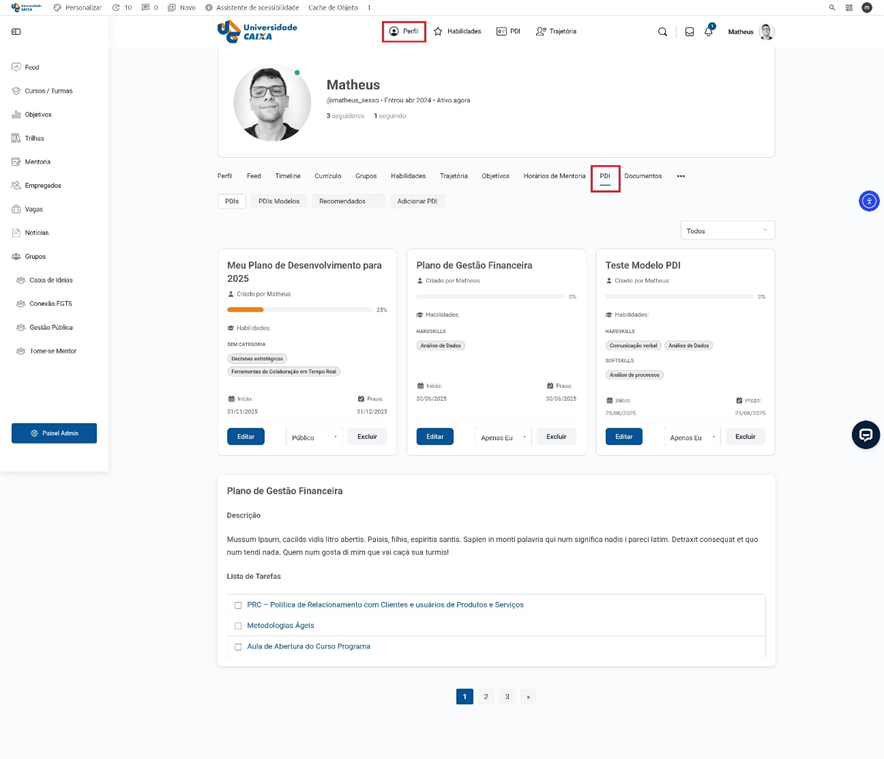Collapse the sidebar using panel toggle icon
The height and width of the screenshot is (759, 884).
16,32
